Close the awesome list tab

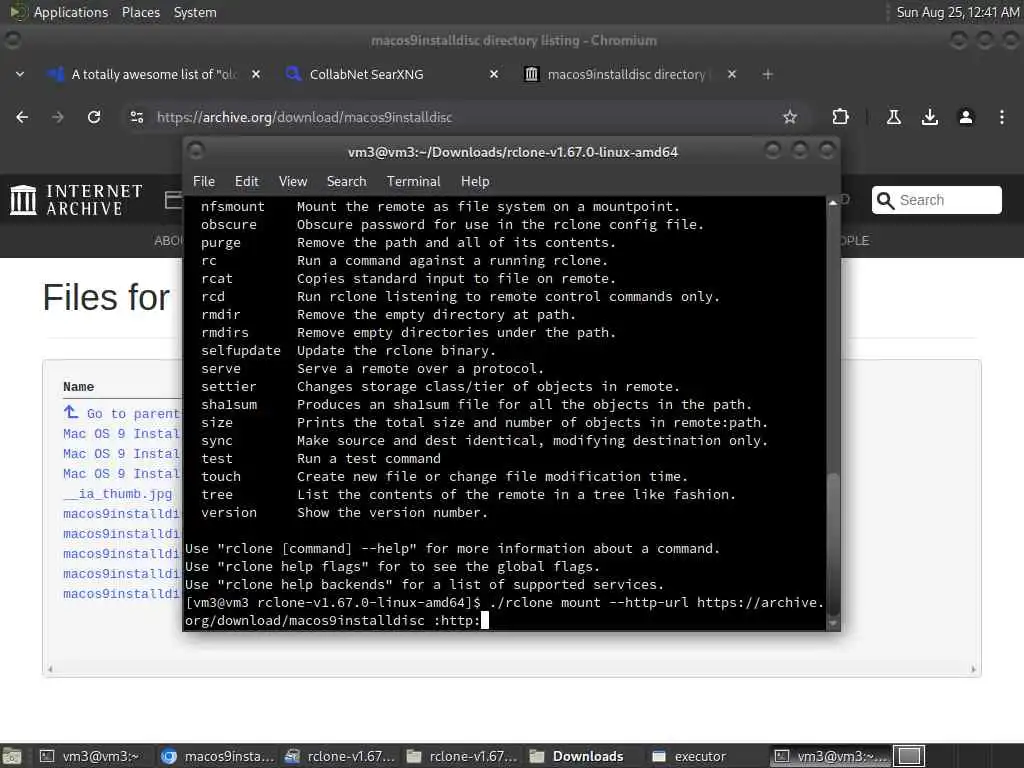[x=256, y=74]
